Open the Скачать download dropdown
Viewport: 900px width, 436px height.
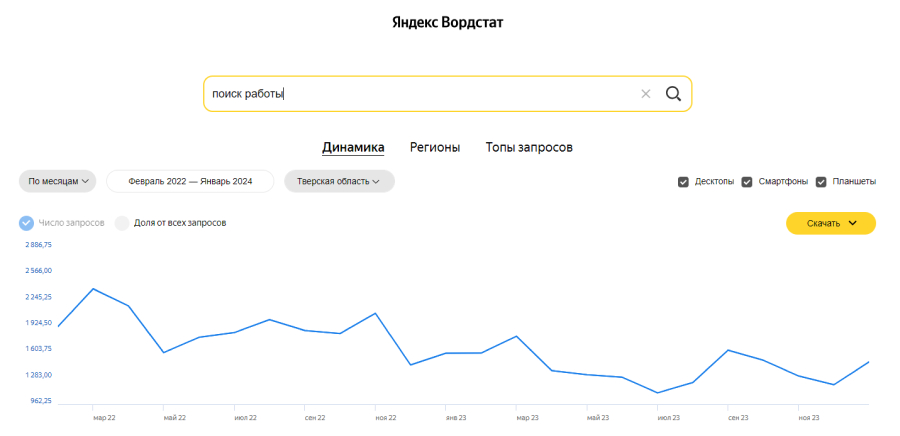click(831, 223)
